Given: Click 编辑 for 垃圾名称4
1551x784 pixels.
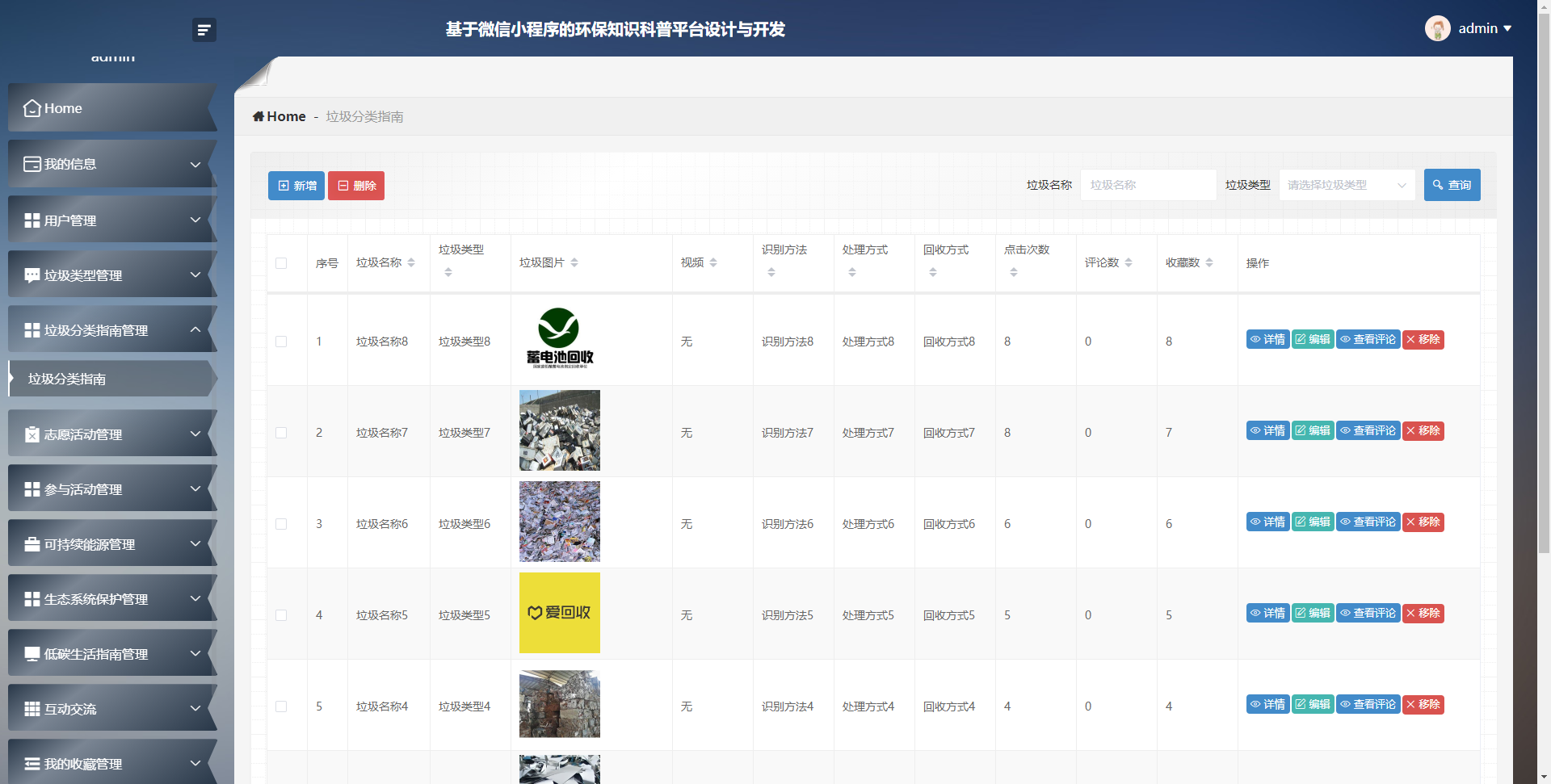Looking at the screenshot, I should [x=1313, y=705].
